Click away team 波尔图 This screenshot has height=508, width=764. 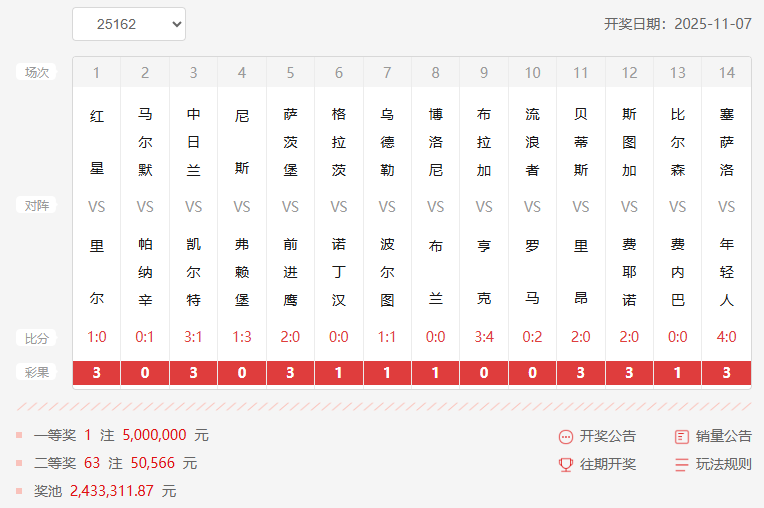pos(387,272)
